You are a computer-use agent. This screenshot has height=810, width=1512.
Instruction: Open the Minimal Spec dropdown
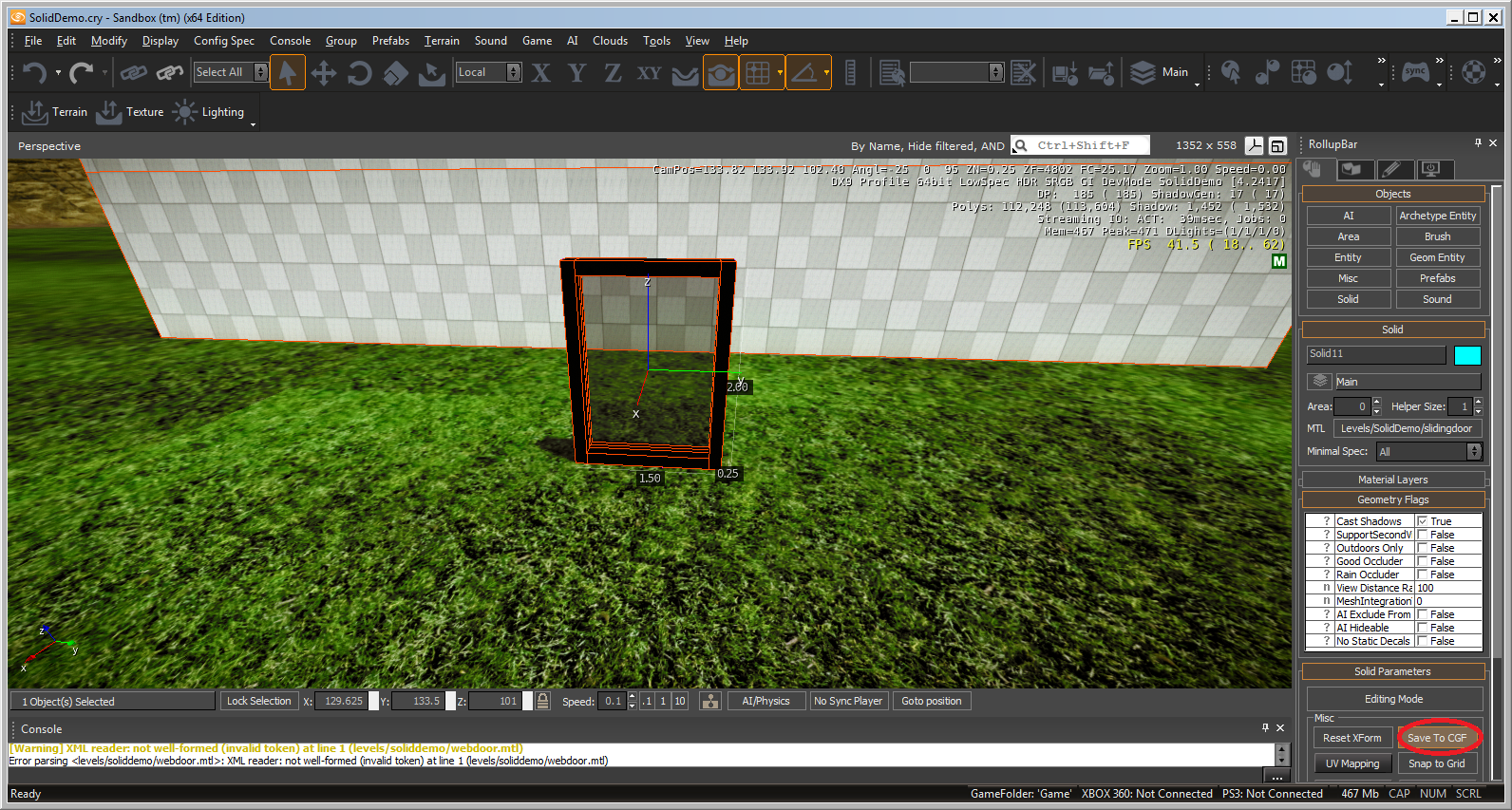pyautogui.click(x=1429, y=452)
